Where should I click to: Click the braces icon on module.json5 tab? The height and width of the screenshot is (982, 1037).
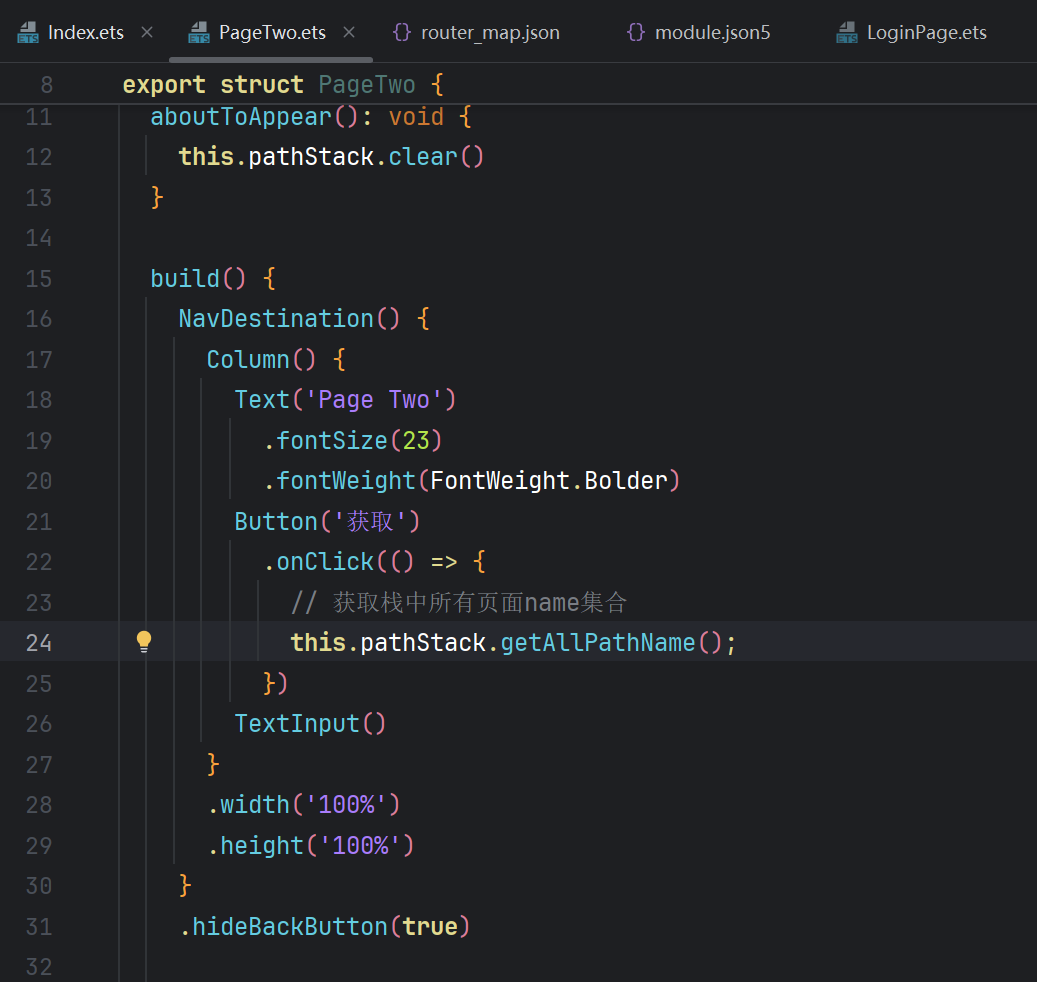635,33
